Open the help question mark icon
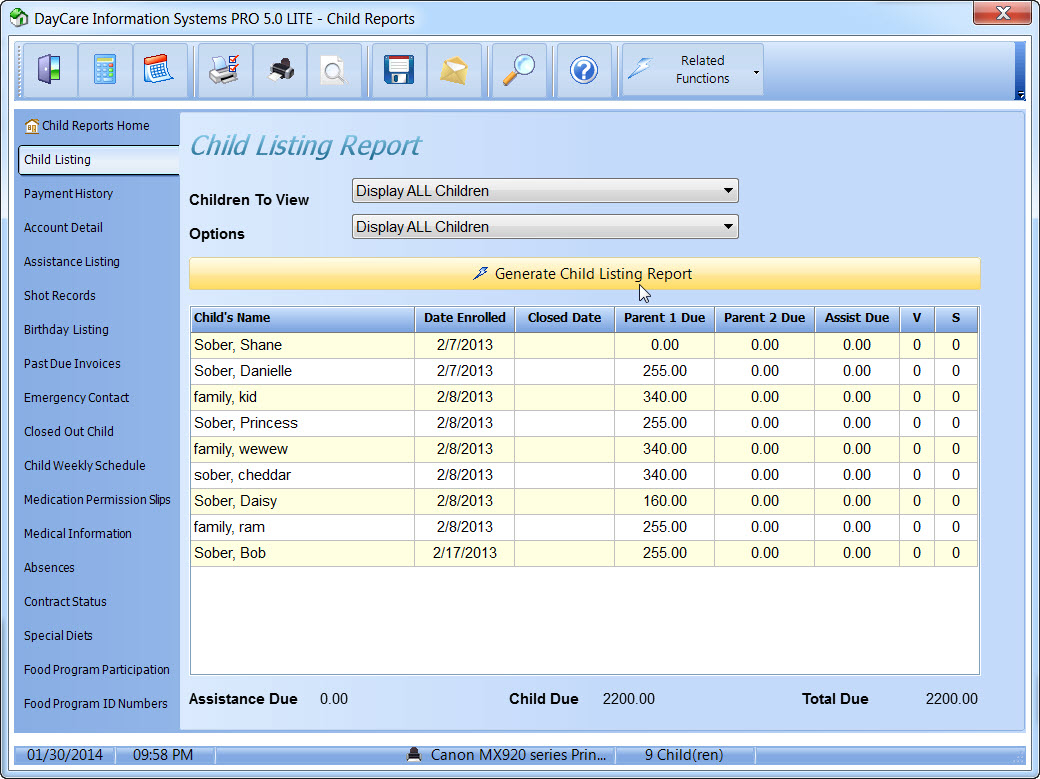 [584, 70]
